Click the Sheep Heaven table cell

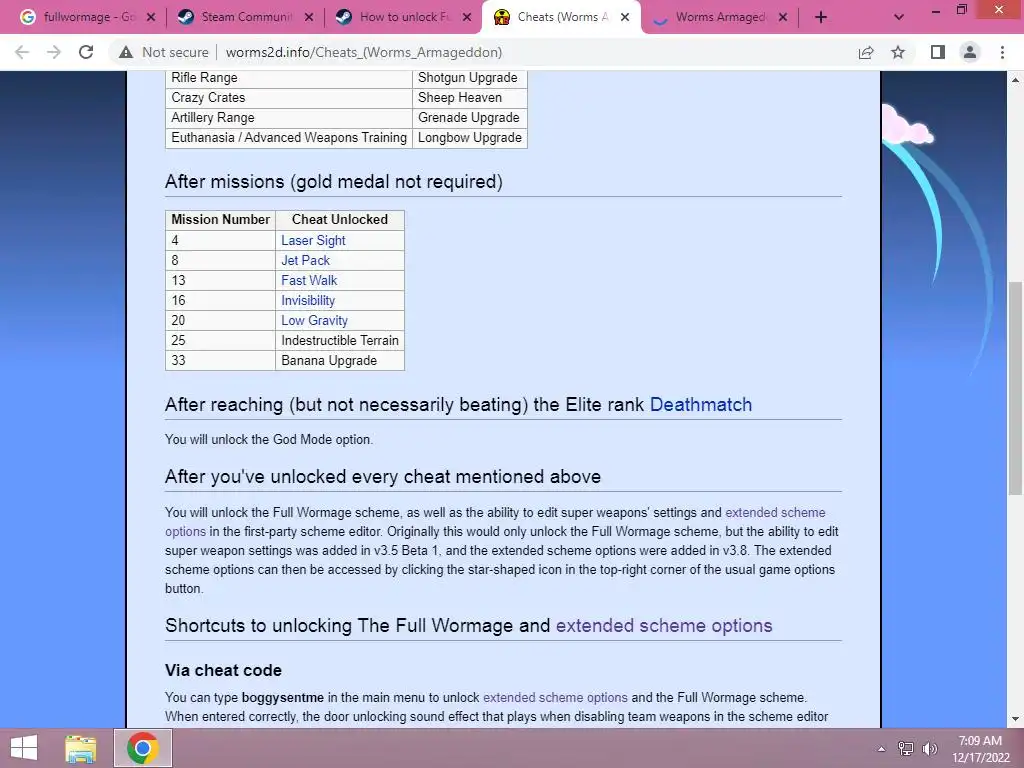pyautogui.click(x=470, y=97)
